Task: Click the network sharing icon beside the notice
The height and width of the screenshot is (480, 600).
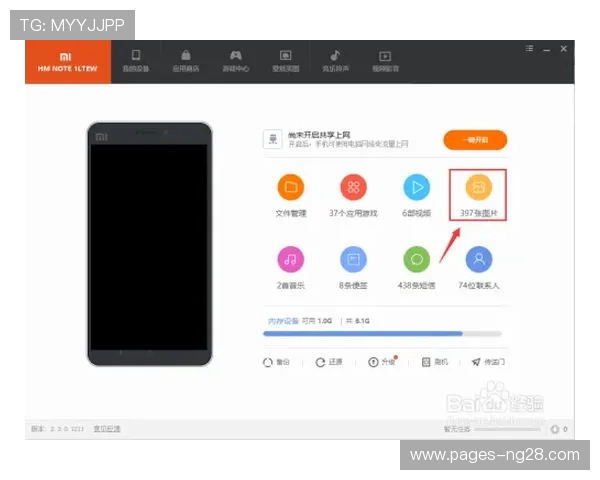Action: (273, 139)
